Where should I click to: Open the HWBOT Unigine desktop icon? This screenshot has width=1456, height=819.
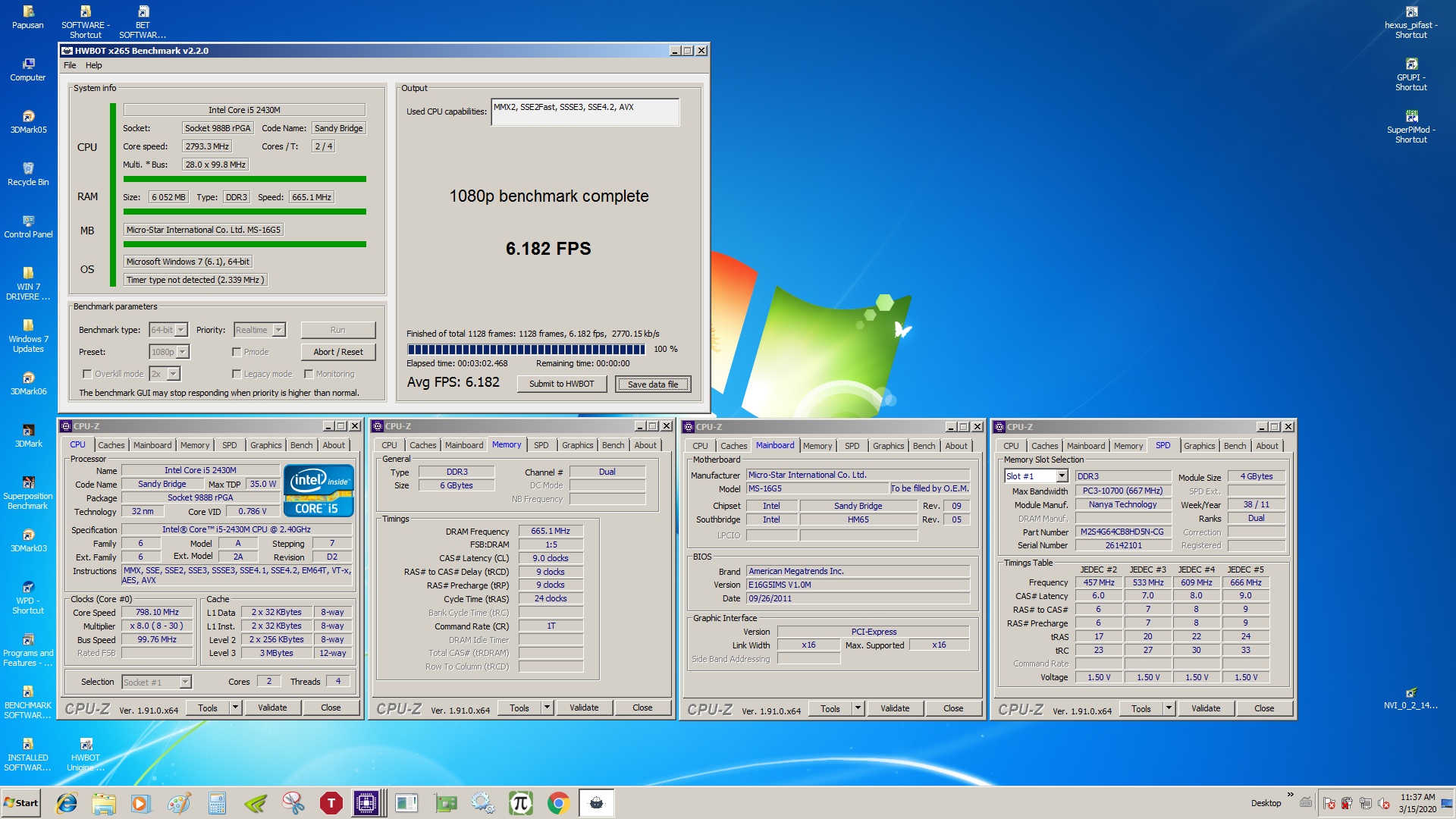pos(86,754)
